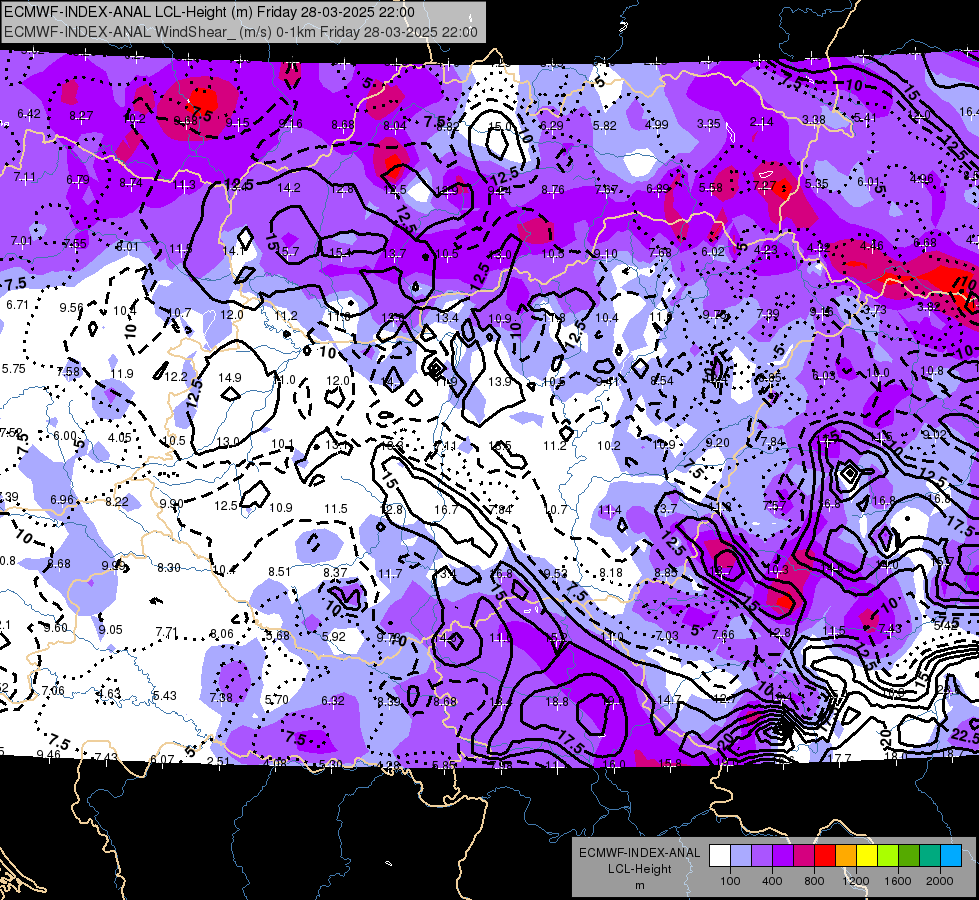Click the wind shear value '18.8'
Image resolution: width=979 pixels, height=900 pixels.
click(557, 701)
